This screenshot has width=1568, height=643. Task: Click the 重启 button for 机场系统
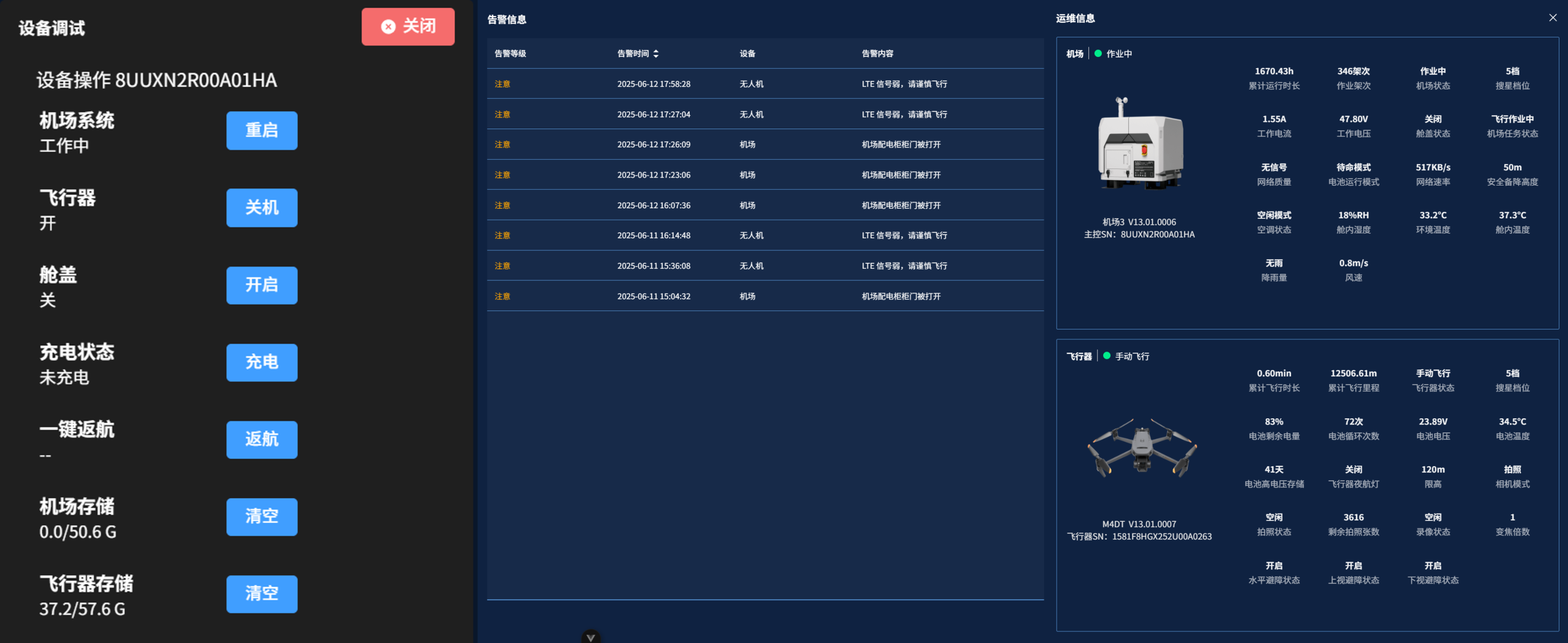click(262, 130)
